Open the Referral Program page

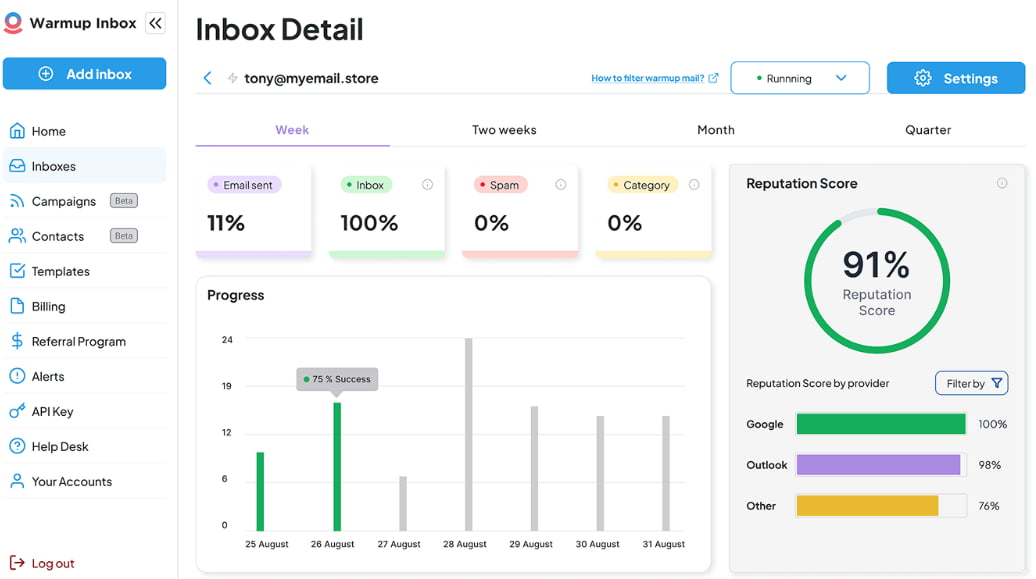pyautogui.click(x=78, y=342)
